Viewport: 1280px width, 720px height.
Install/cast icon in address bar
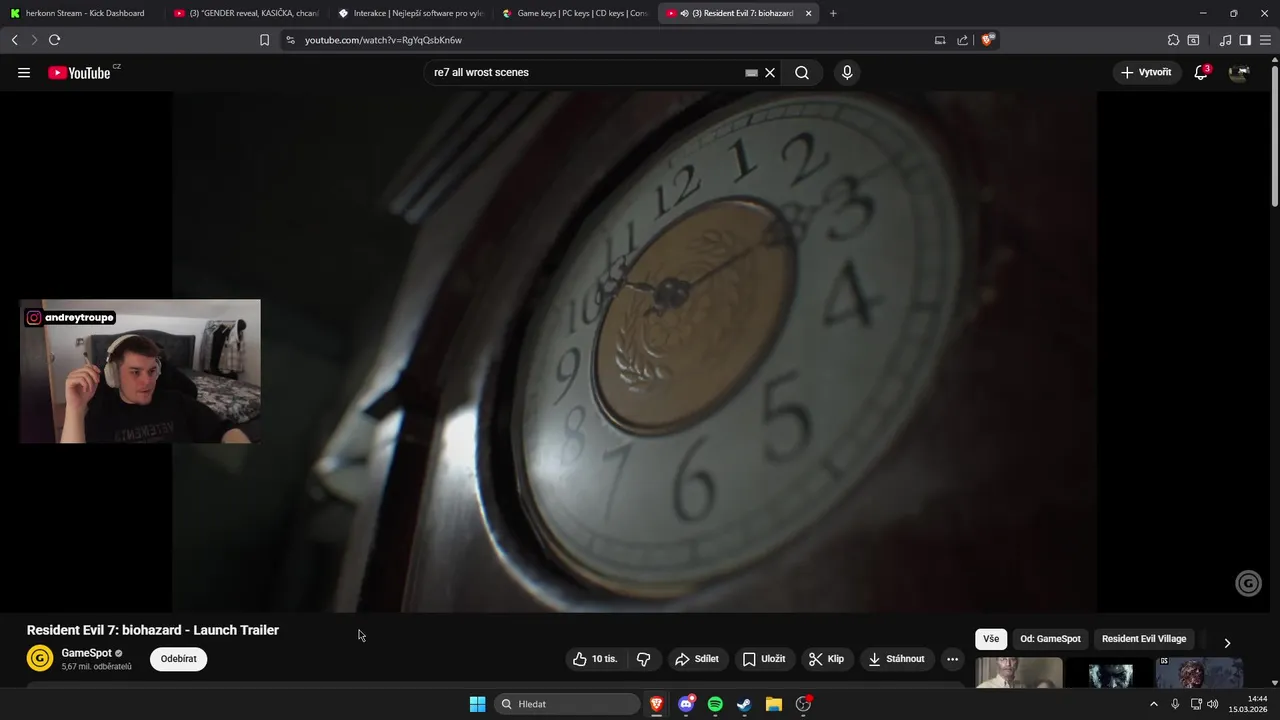(940, 40)
